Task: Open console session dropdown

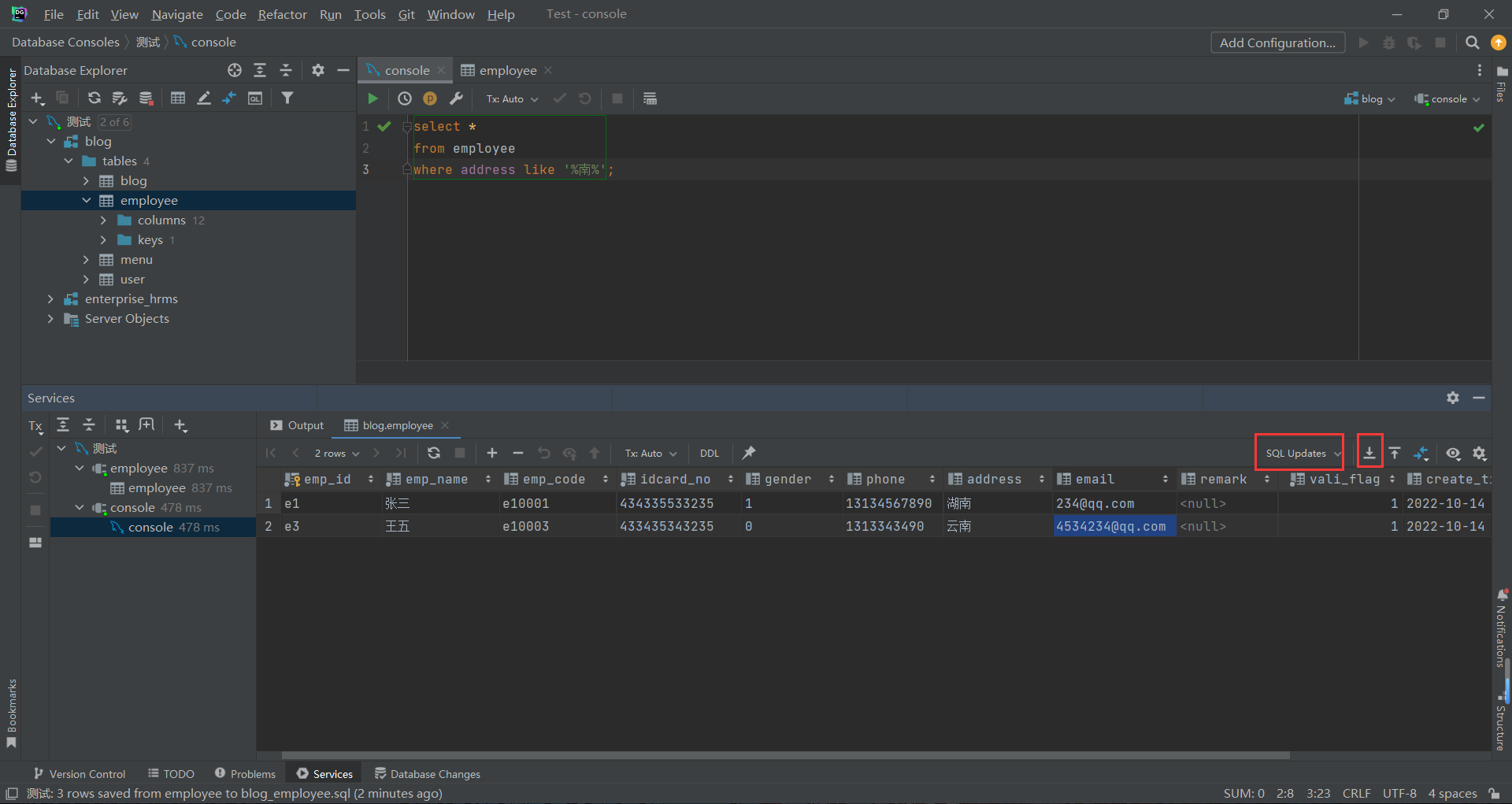Action: pyautogui.click(x=1447, y=98)
